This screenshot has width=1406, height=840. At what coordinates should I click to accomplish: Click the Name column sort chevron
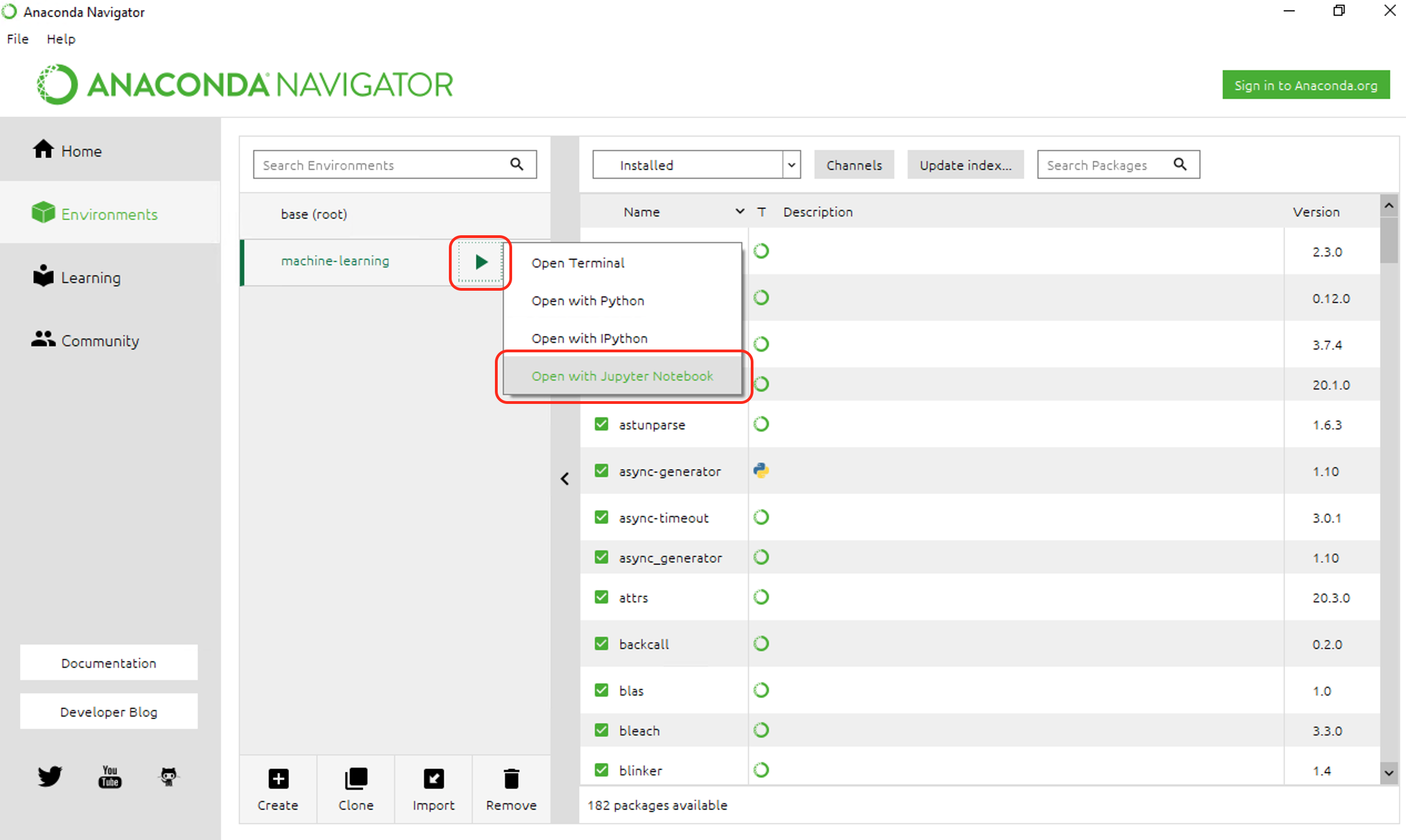(740, 211)
